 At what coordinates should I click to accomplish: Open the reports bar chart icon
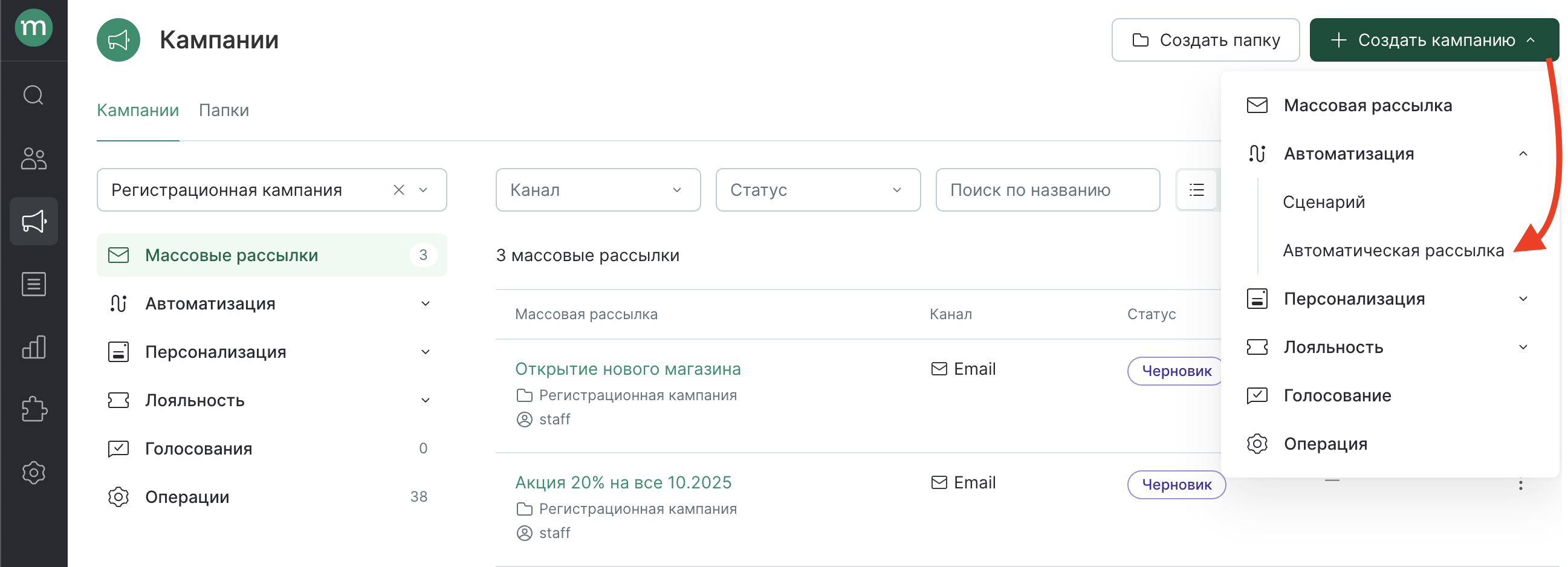(33, 347)
